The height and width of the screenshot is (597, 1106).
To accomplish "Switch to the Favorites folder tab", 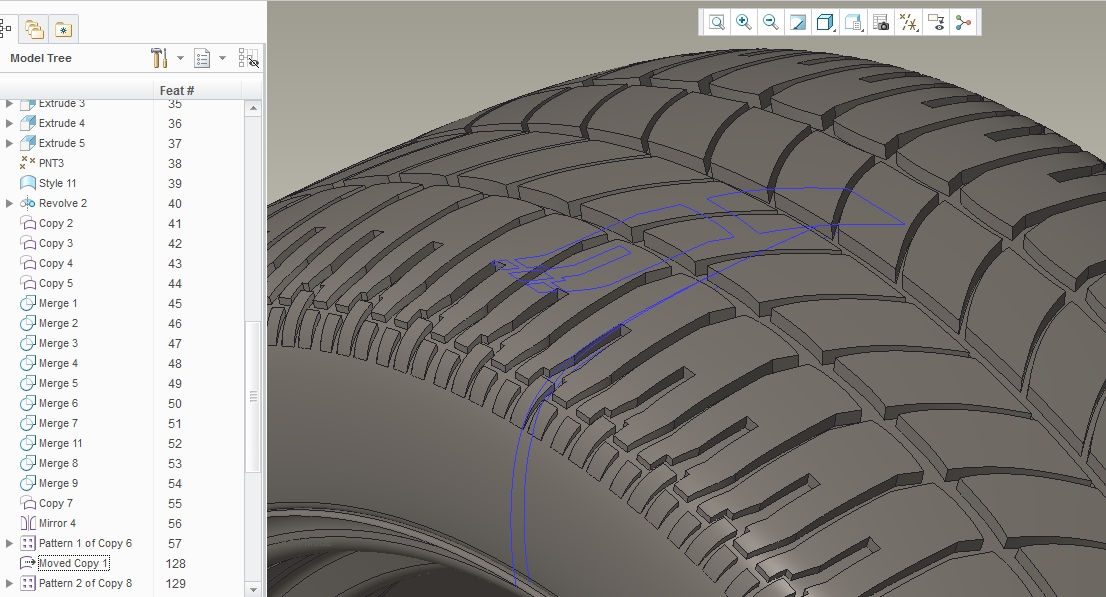I will click(x=63, y=29).
